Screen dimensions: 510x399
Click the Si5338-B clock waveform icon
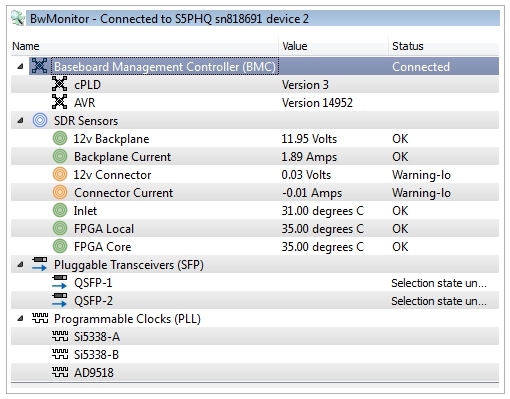(x=60, y=354)
